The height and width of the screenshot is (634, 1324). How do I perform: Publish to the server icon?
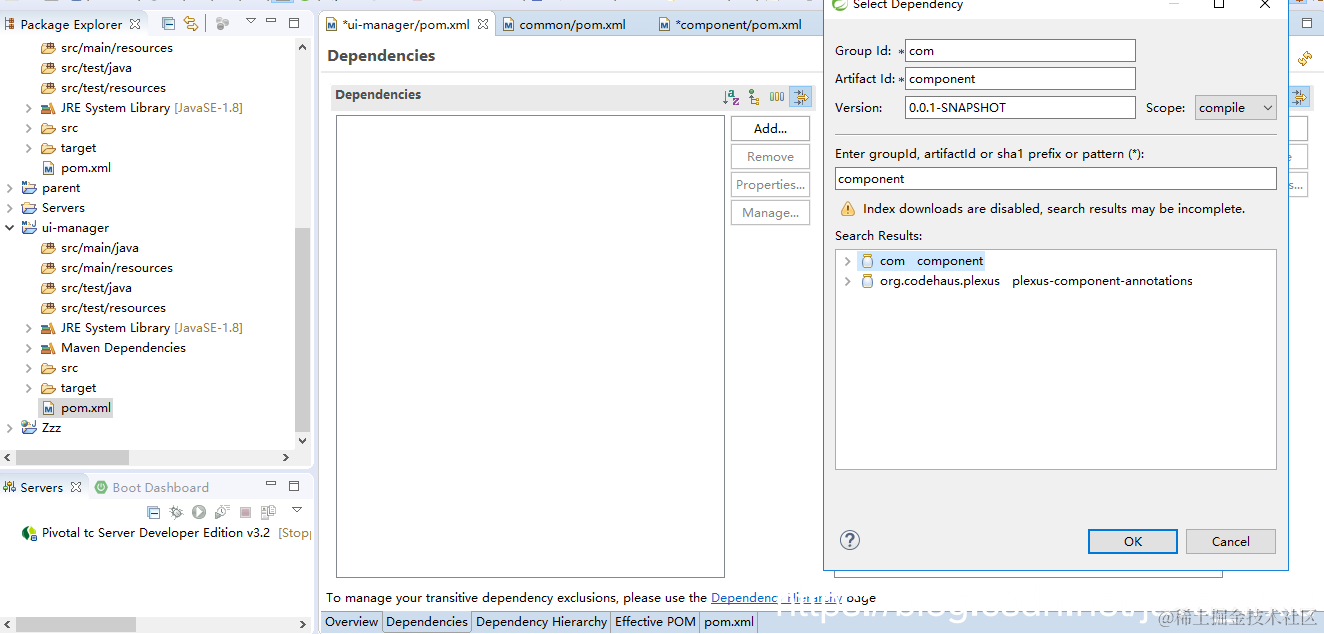(x=268, y=512)
